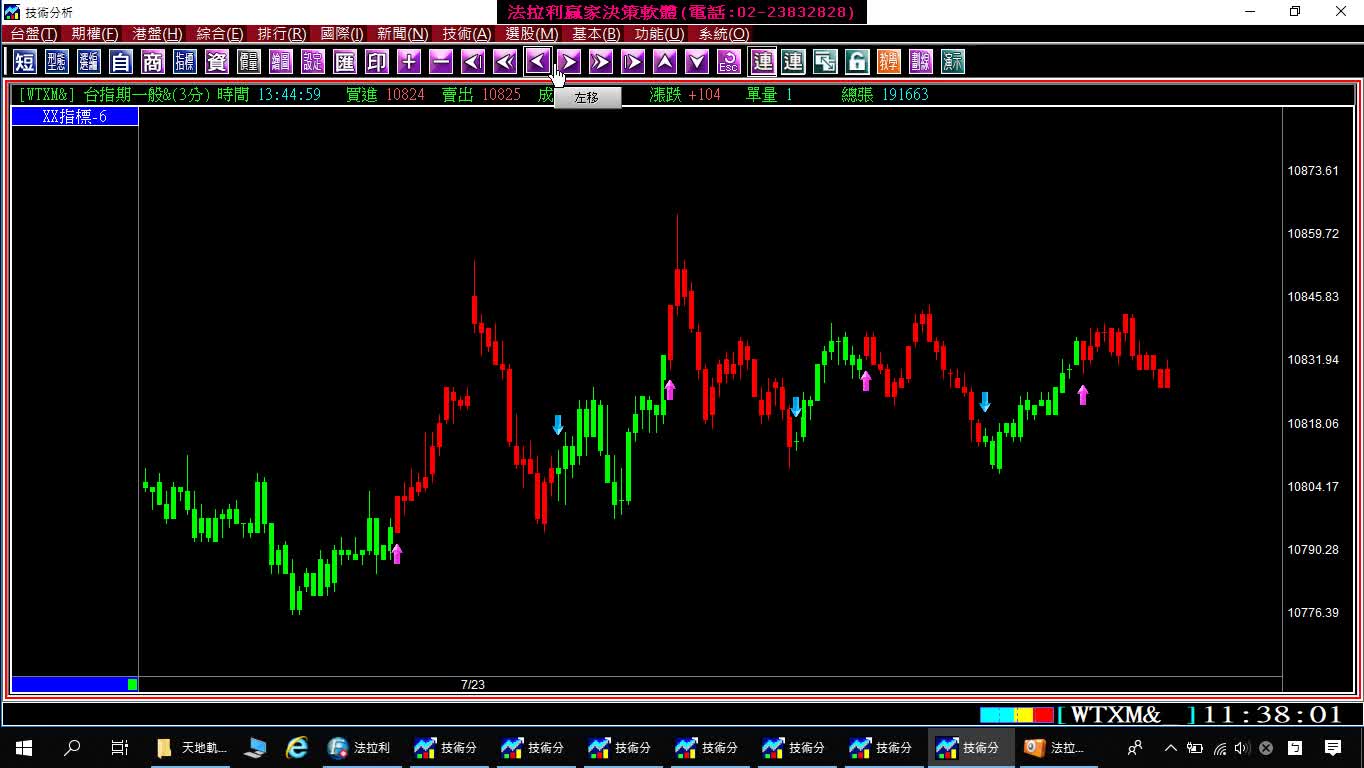Move chart up with up-arrow icon

click(x=665, y=62)
